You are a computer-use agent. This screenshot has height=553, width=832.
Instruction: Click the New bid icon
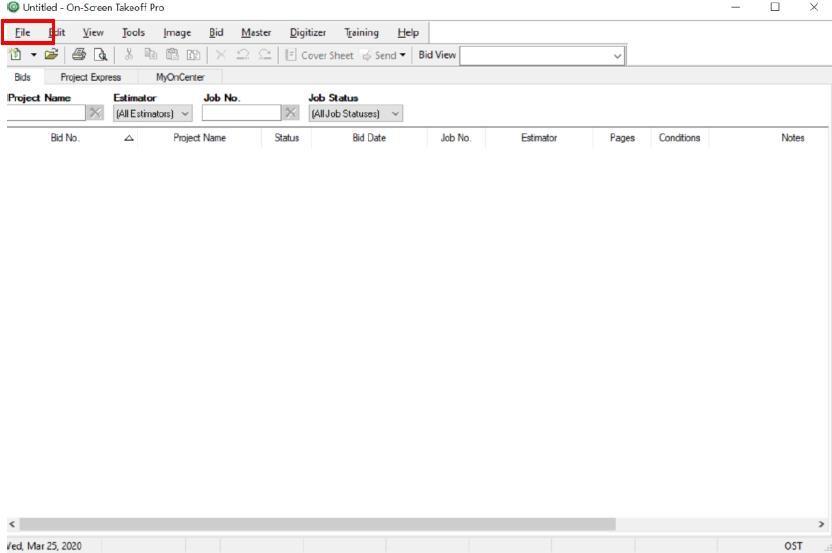tap(16, 55)
